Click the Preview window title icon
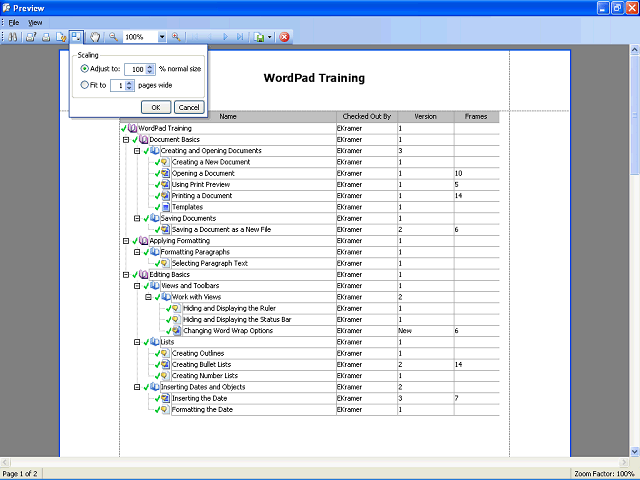 click(6, 8)
